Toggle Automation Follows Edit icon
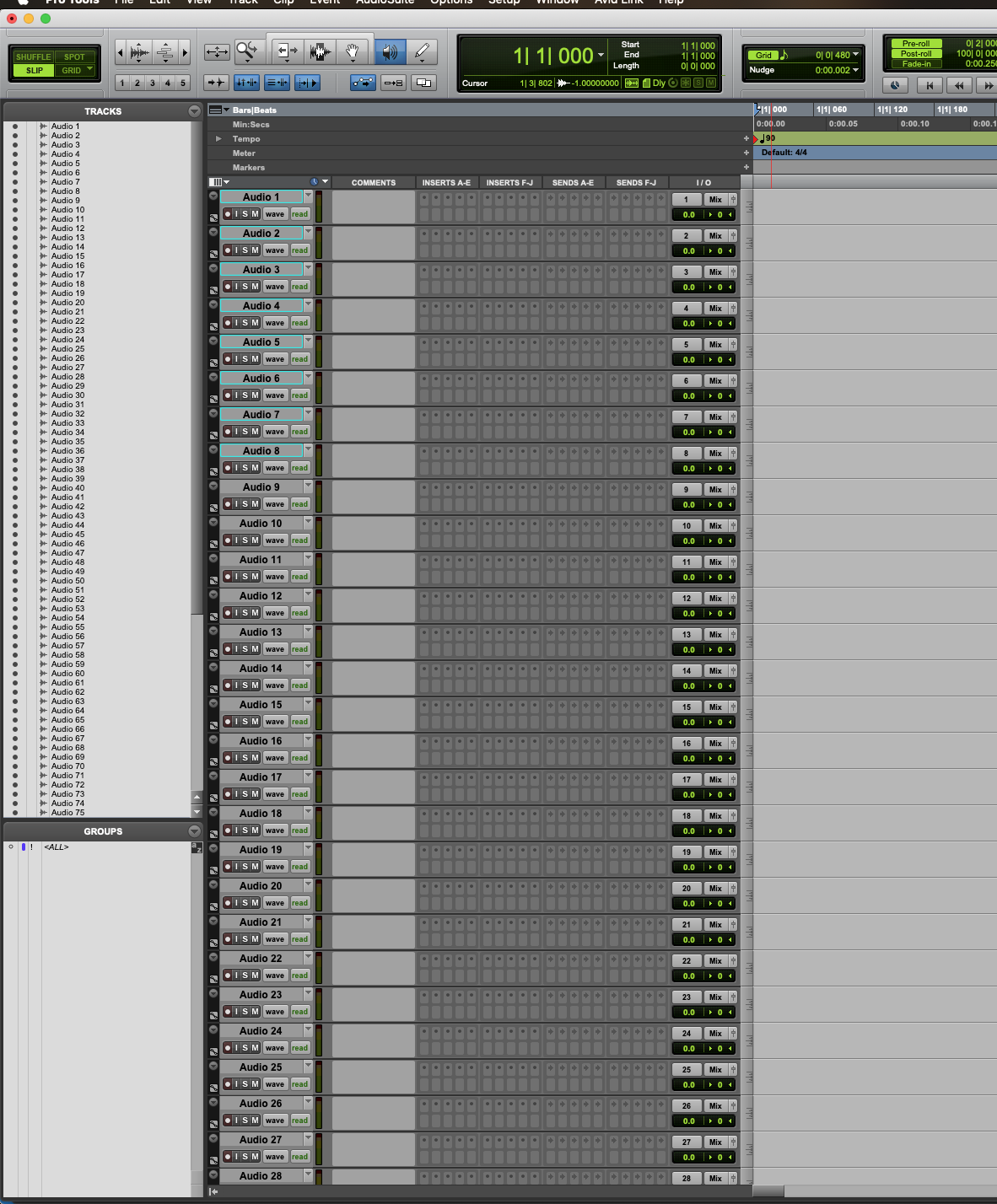Image resolution: width=997 pixels, height=1204 pixels. 363,83
